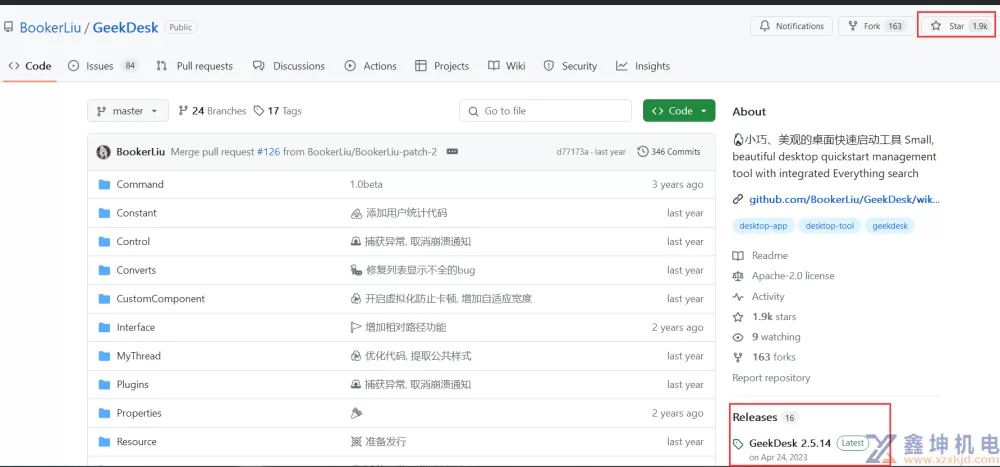Open the Control folder
1000x467 pixels.
pyautogui.click(x=133, y=242)
